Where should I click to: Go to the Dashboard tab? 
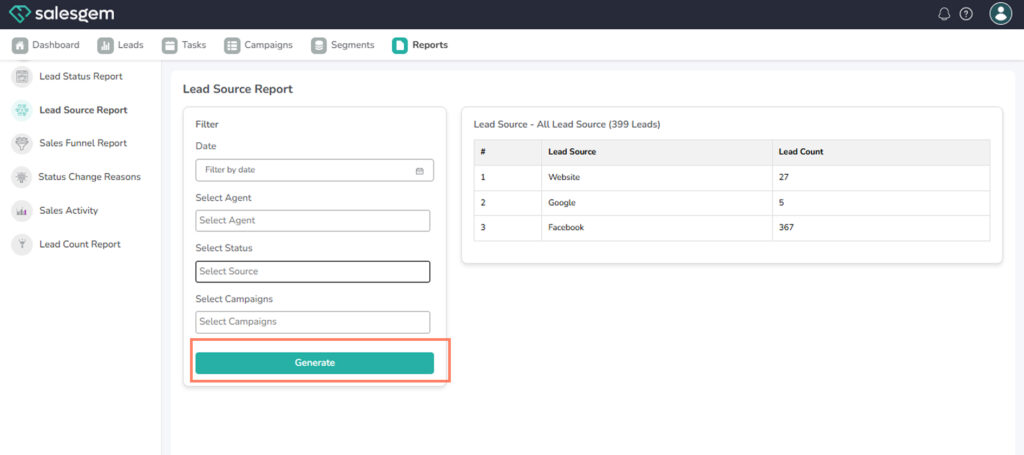coord(46,45)
